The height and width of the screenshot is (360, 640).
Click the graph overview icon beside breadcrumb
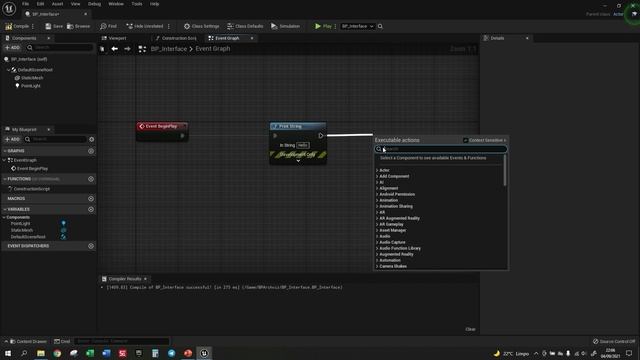pyautogui.click(x=142, y=49)
